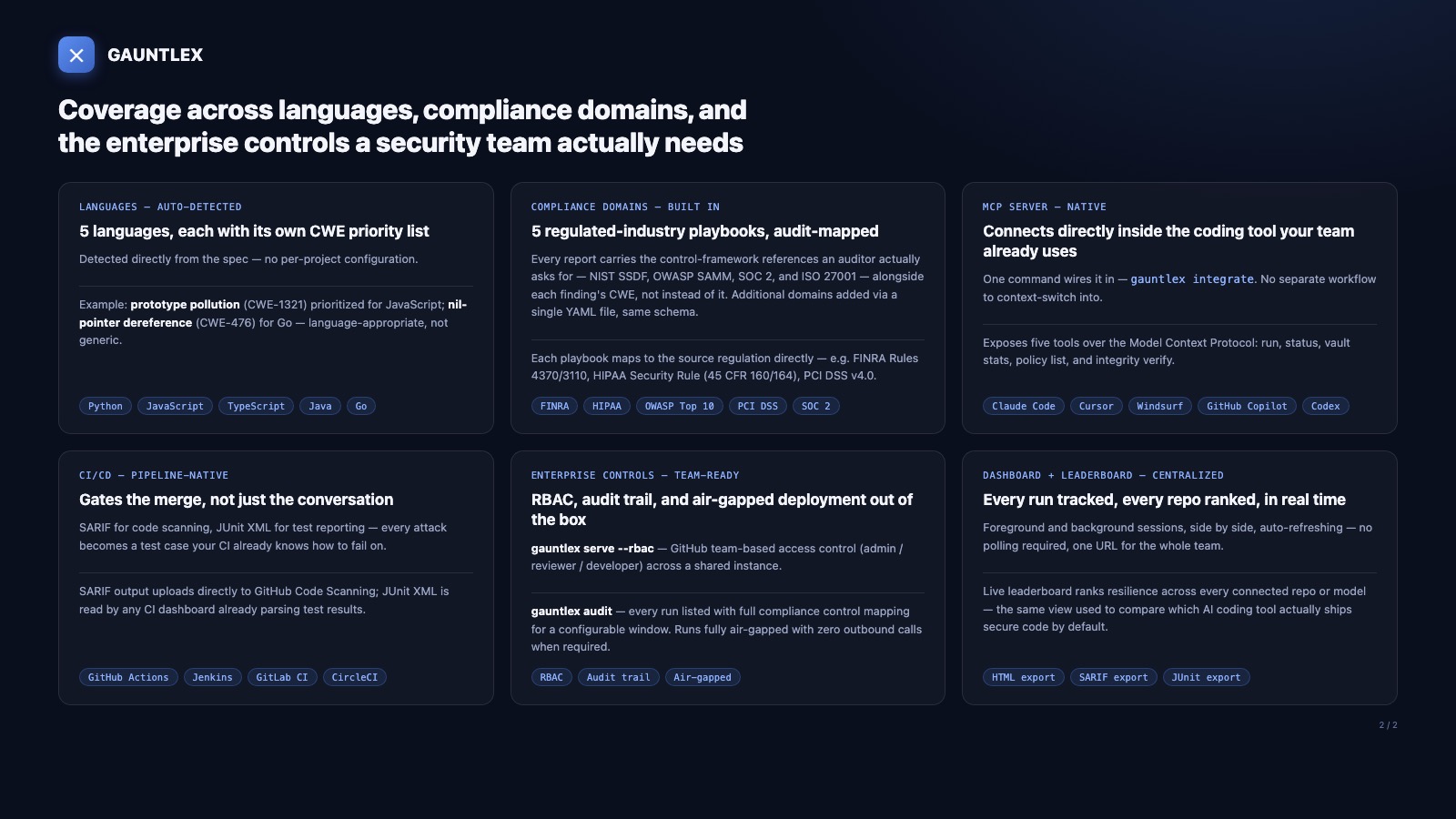Click the CircleCI tag

pyautogui.click(x=355, y=677)
